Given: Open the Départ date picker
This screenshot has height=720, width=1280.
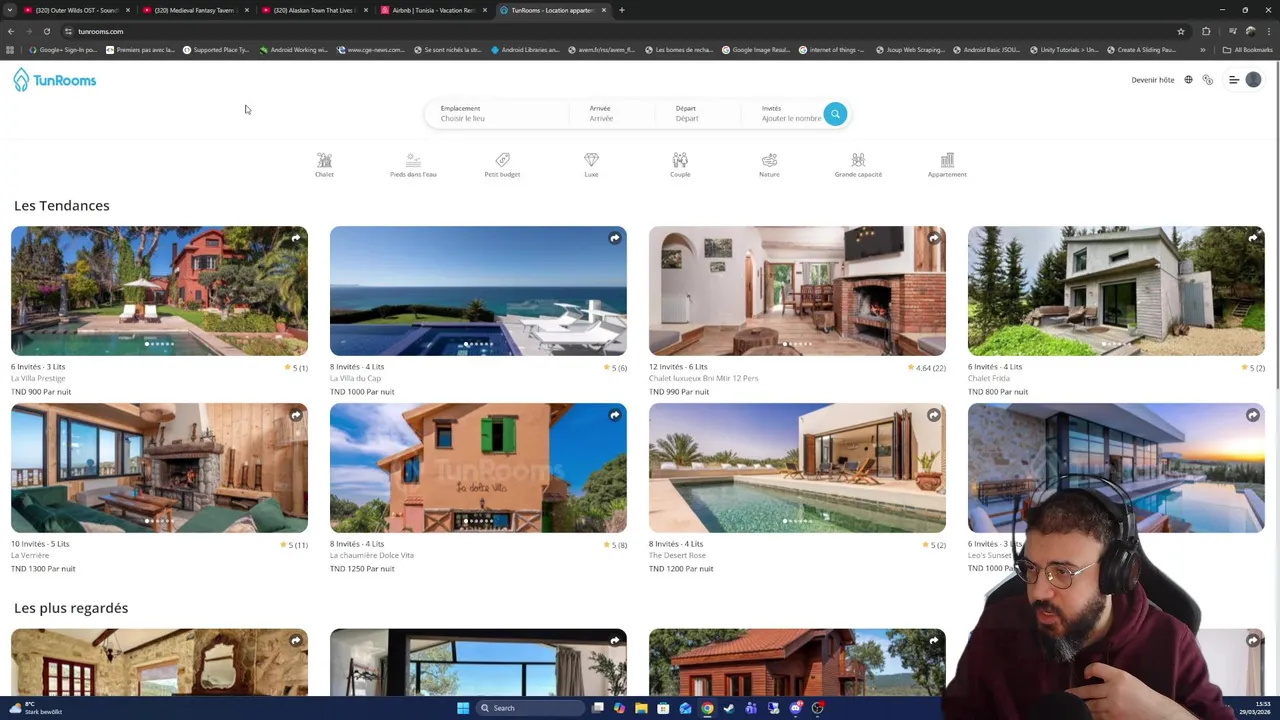Looking at the screenshot, I should click(697, 113).
